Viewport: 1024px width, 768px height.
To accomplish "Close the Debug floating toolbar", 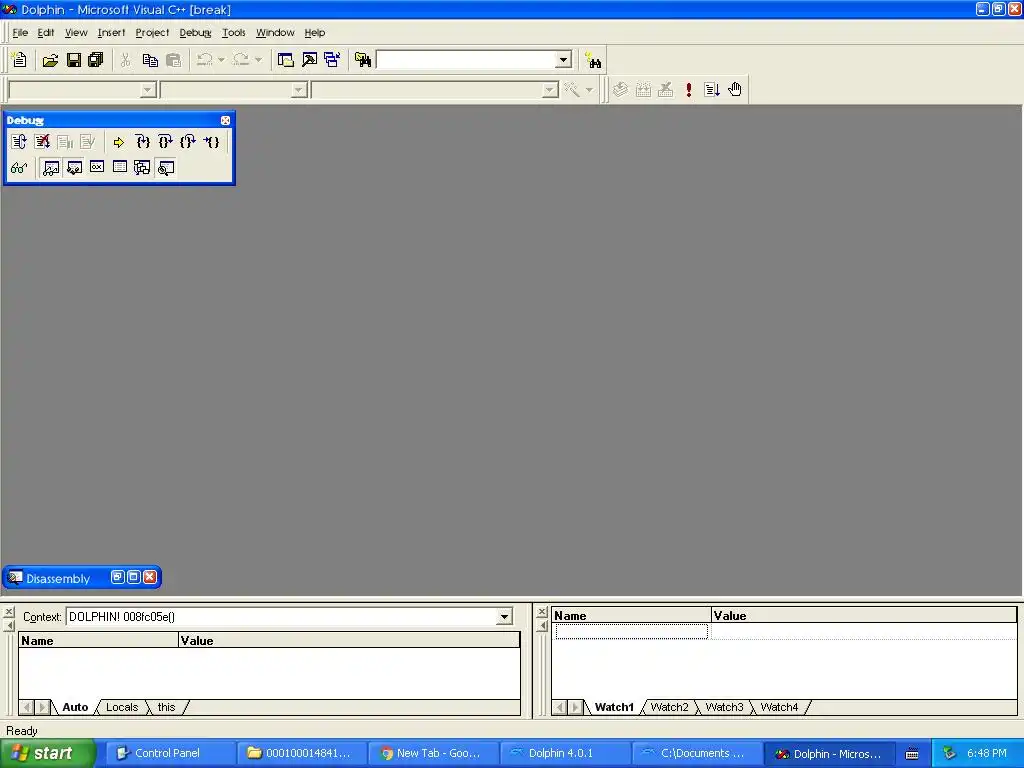I will coord(225,120).
